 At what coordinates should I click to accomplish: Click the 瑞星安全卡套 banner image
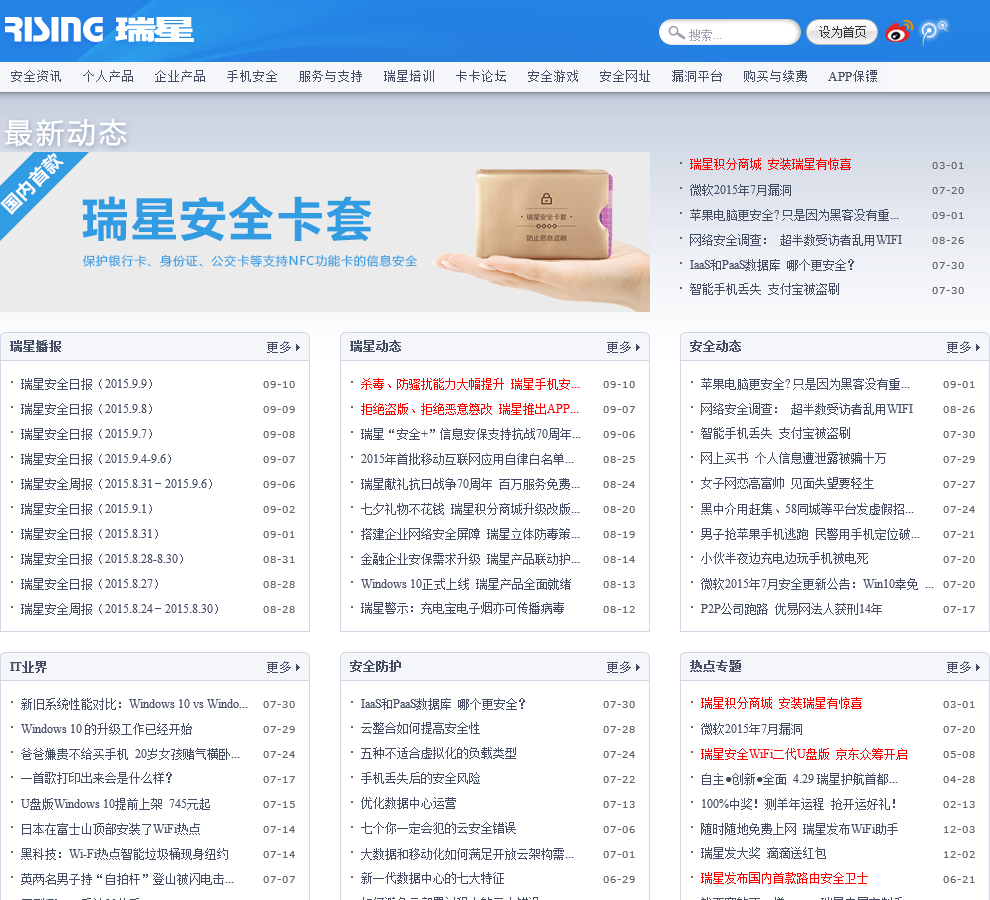[x=325, y=232]
